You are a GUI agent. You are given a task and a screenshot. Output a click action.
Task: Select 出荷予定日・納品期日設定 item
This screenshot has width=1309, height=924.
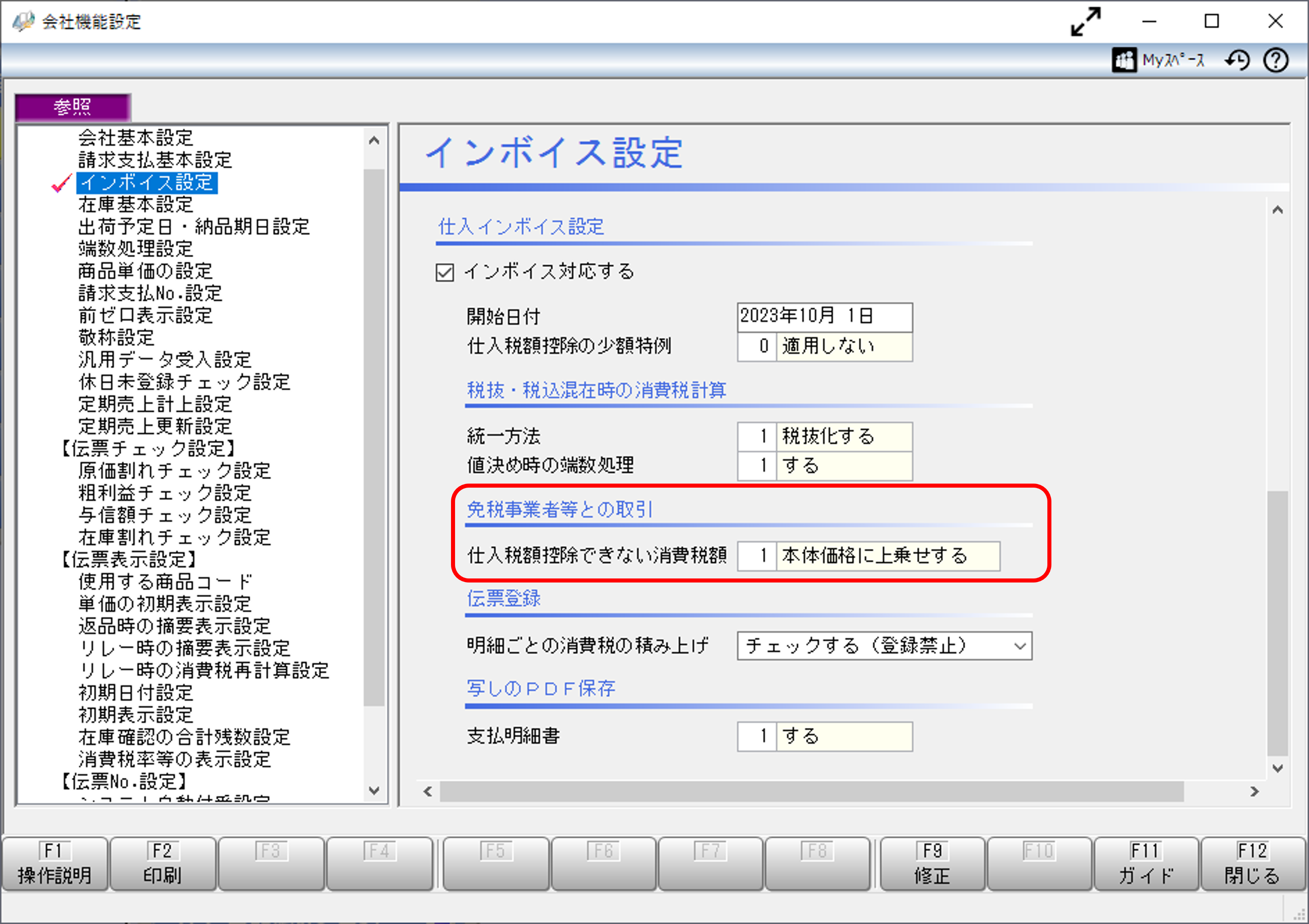click(x=194, y=226)
